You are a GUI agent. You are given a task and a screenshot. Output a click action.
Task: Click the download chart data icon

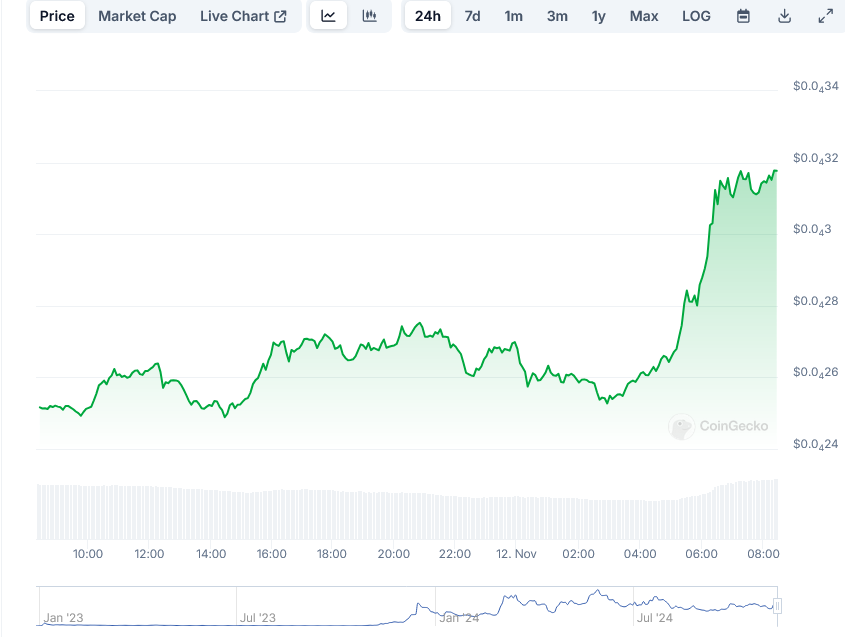click(x=785, y=16)
